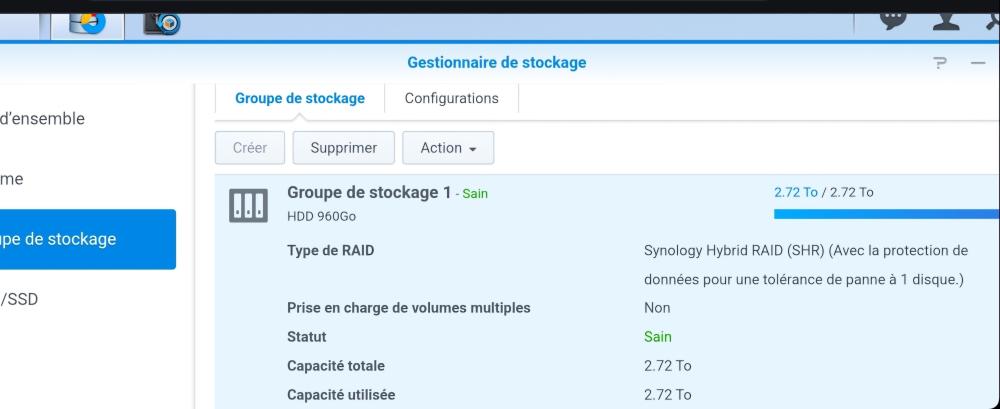Image resolution: width=1000 pixels, height=409 pixels.
Task: Open the notifications speech bubble icon
Action: pyautogui.click(x=893, y=17)
